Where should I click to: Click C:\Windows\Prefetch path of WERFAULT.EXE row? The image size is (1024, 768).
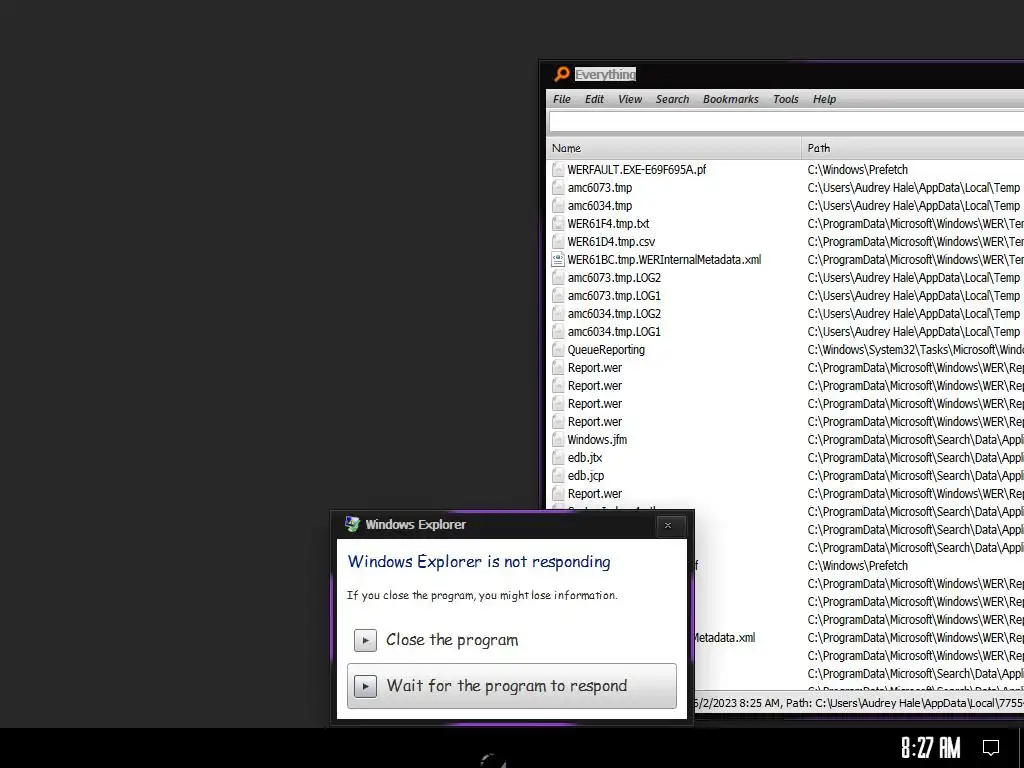857,170
